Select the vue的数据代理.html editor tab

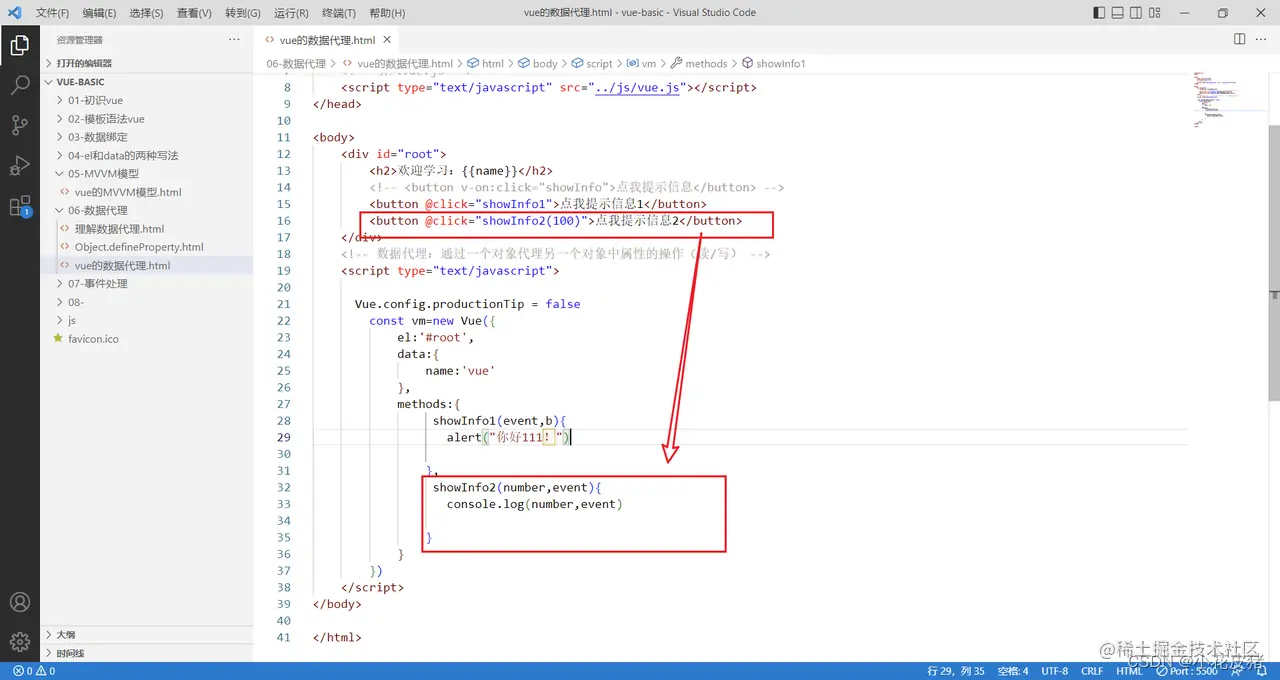point(328,40)
